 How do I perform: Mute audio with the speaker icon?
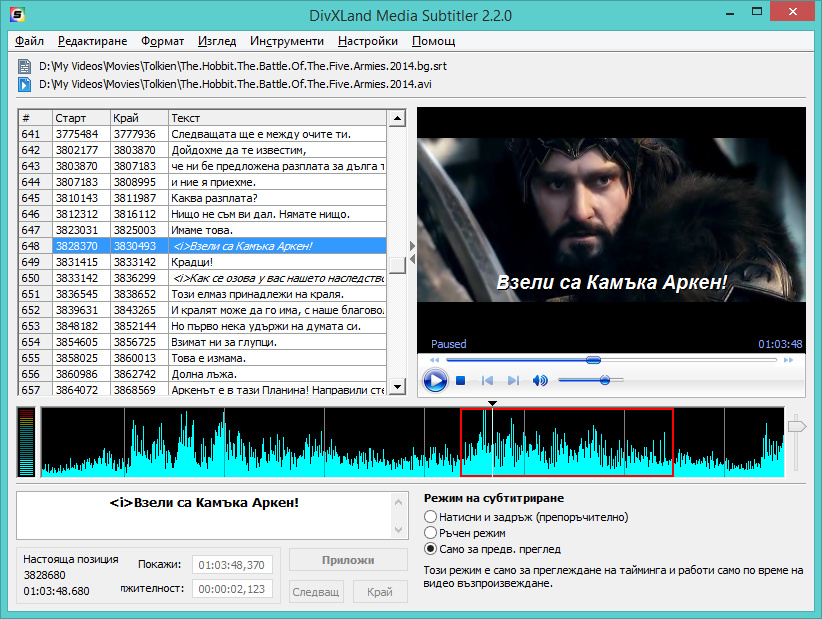pos(540,381)
